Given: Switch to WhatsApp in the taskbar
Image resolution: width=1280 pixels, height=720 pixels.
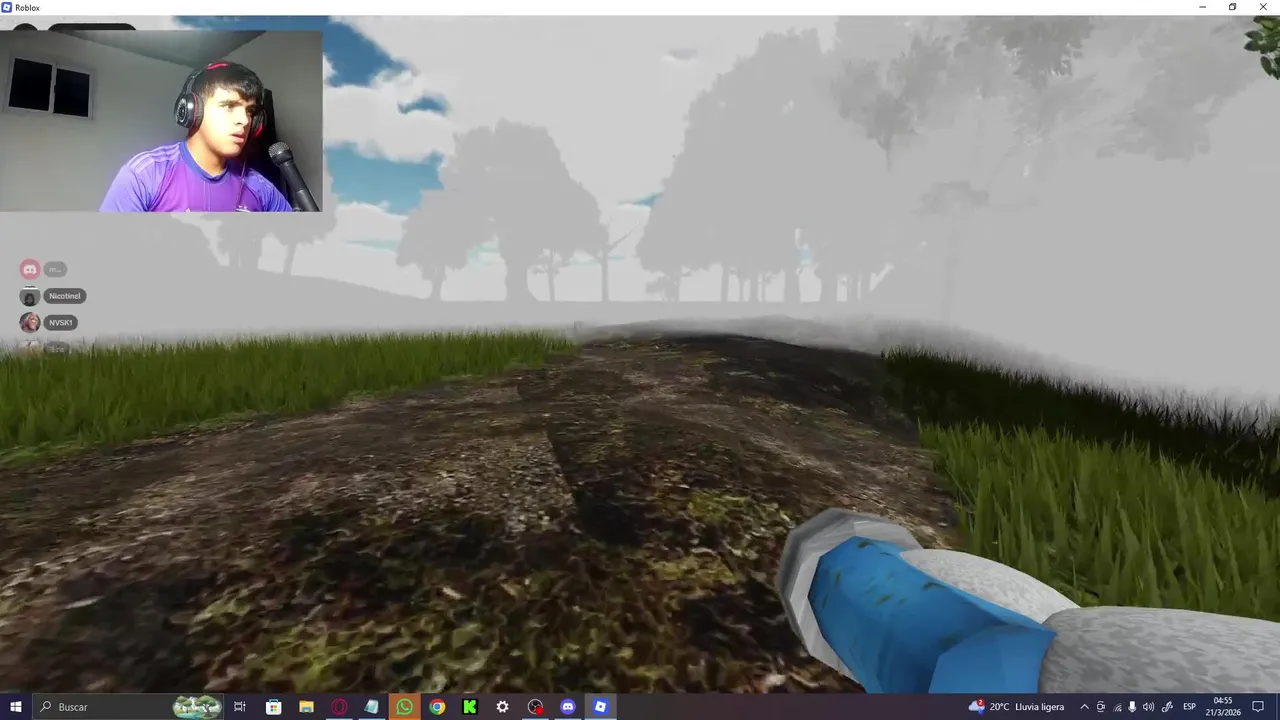Looking at the screenshot, I should click(x=404, y=707).
